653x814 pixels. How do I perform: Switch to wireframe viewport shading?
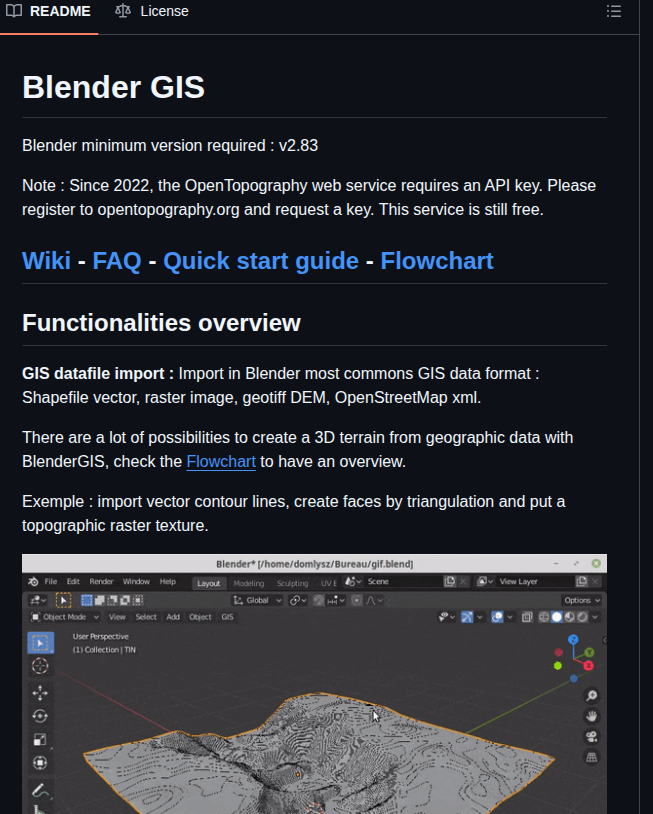click(543, 617)
